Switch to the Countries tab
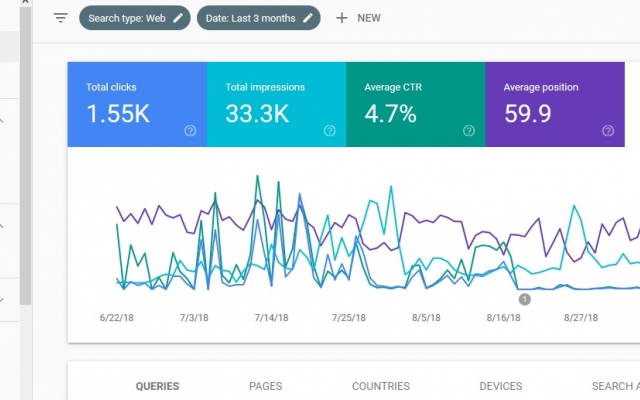640x400 pixels. [381, 386]
